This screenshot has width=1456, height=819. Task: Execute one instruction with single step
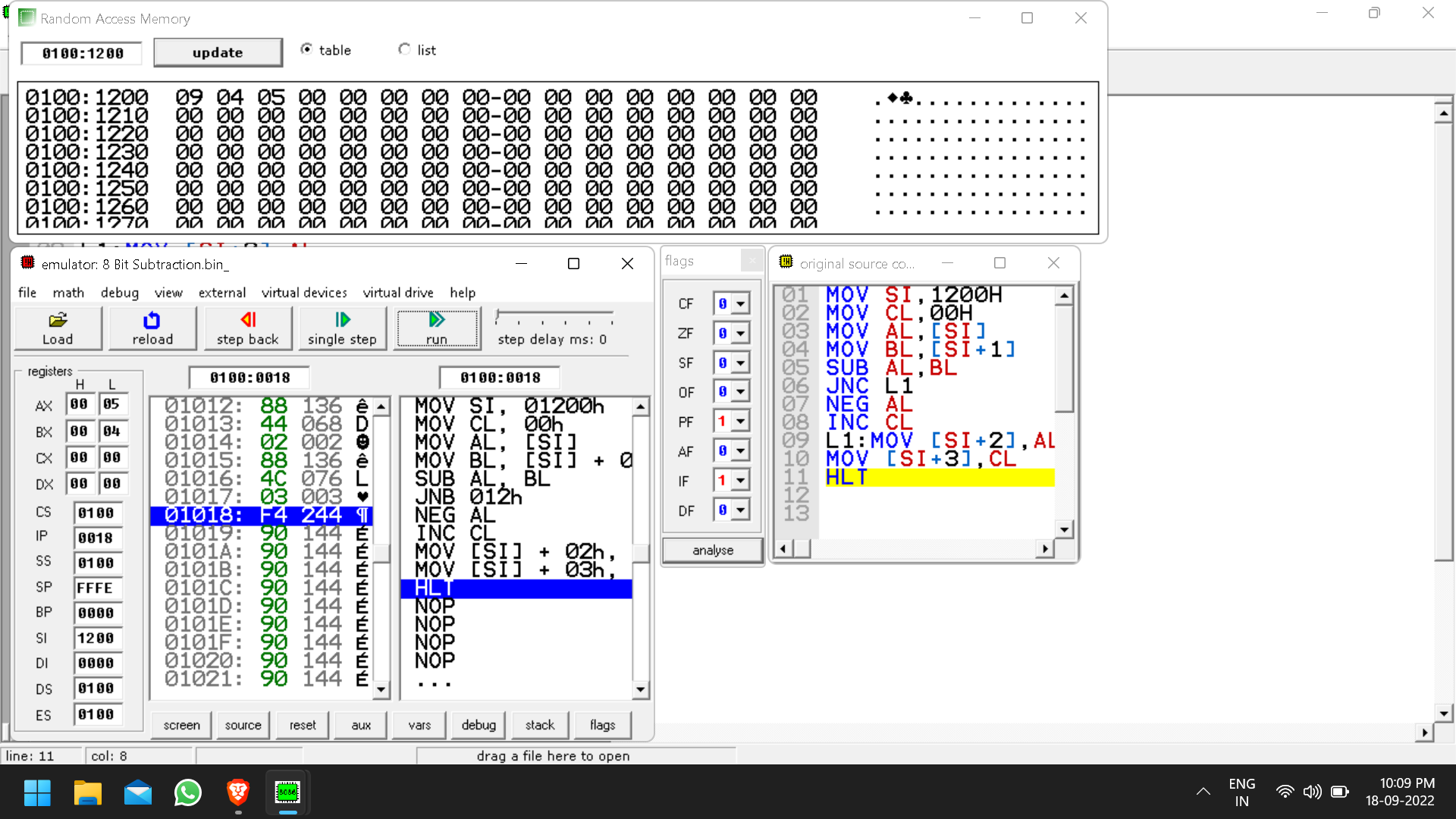(x=342, y=328)
